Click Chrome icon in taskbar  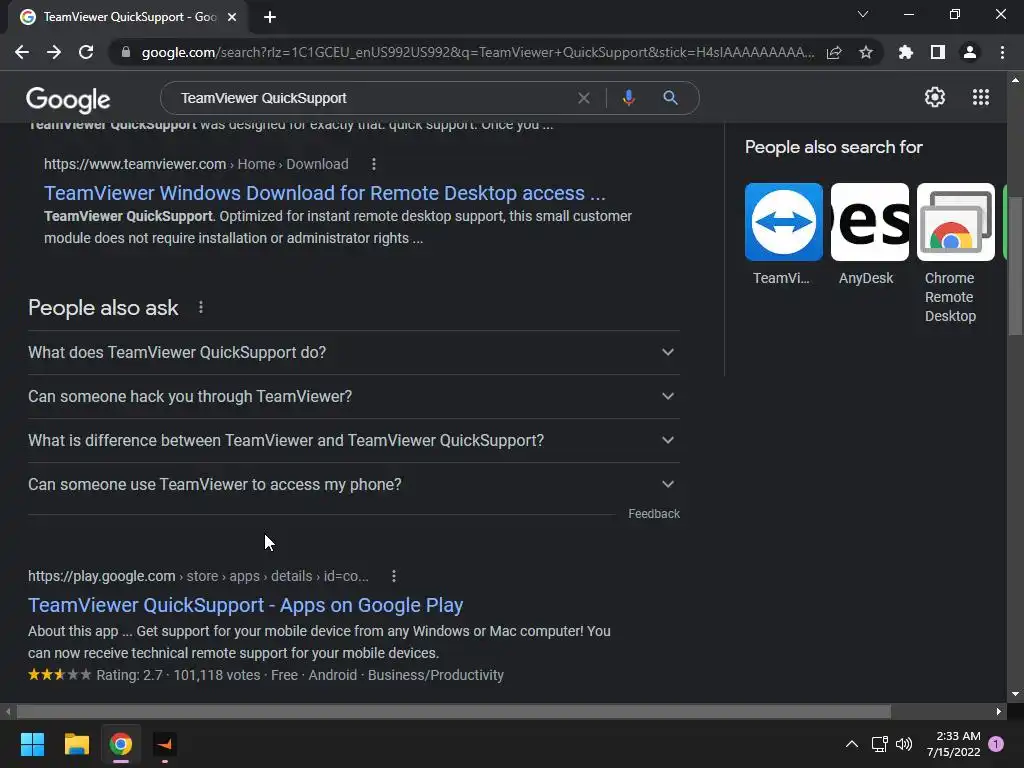[121, 744]
